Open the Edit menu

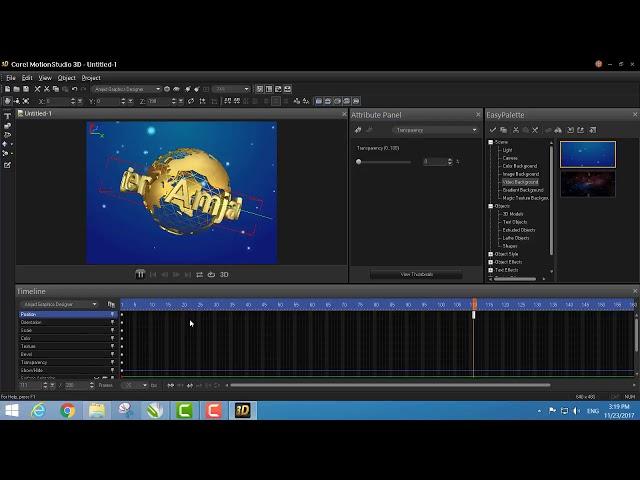(x=27, y=78)
